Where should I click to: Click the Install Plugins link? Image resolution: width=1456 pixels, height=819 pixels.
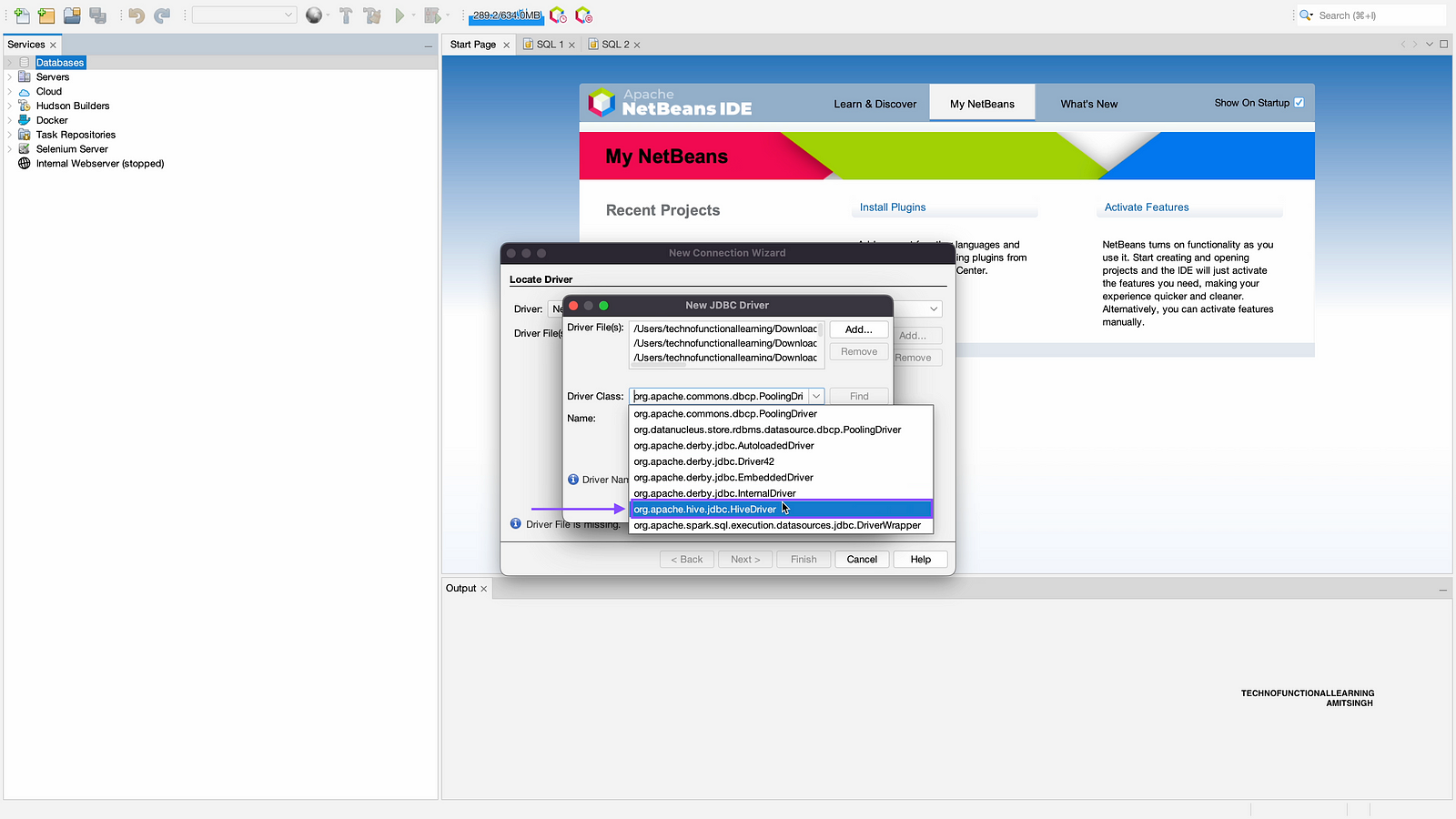(x=893, y=207)
